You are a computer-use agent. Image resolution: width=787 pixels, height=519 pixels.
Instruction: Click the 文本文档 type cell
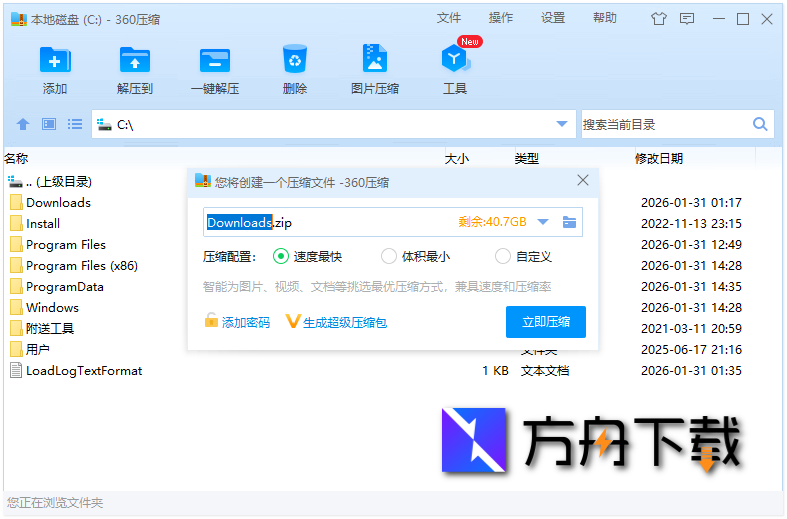point(545,370)
